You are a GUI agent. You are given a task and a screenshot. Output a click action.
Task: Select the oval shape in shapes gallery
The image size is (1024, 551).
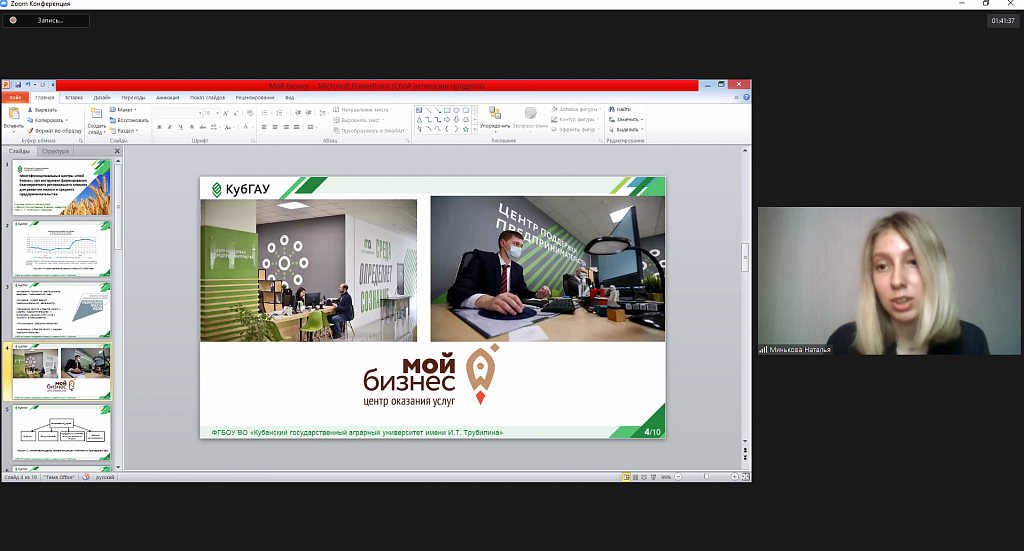tap(456, 110)
